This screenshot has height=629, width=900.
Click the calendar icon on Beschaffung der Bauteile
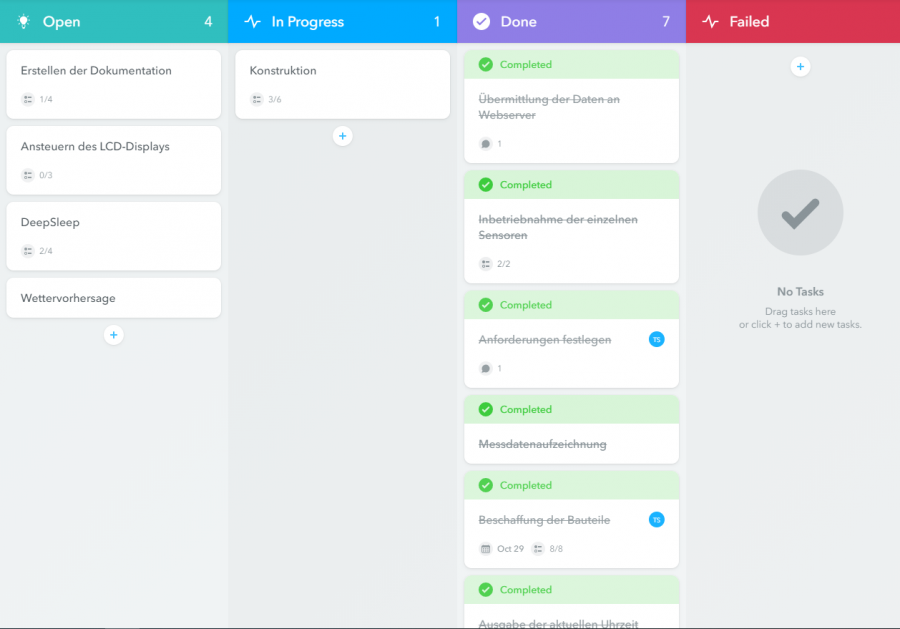[x=486, y=548]
